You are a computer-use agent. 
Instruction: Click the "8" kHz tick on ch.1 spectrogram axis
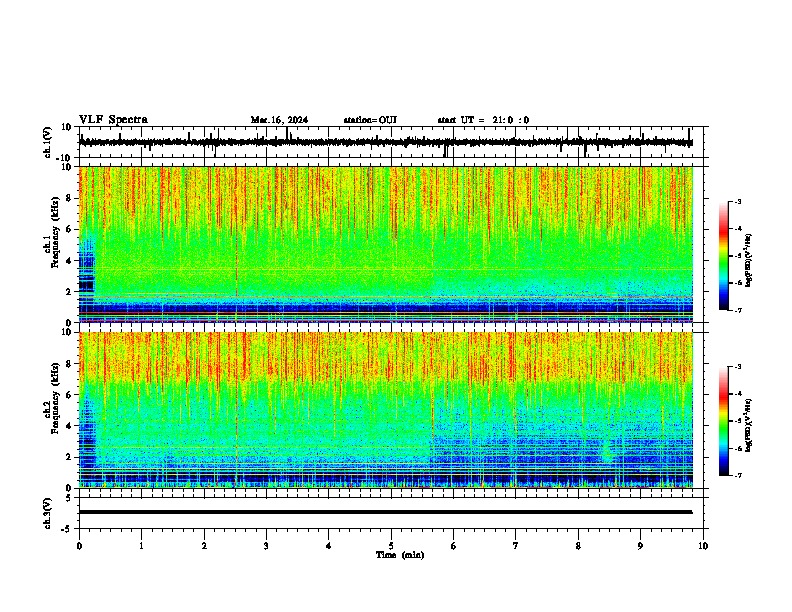click(x=70, y=198)
